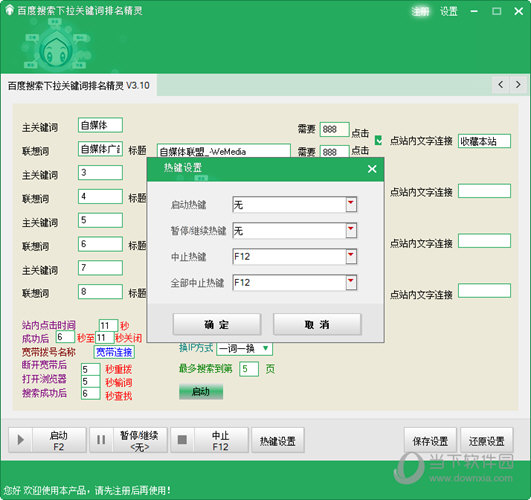Viewport: 531px width, 500px height.
Task: Click the app logo icon in title bar
Action: [9, 10]
